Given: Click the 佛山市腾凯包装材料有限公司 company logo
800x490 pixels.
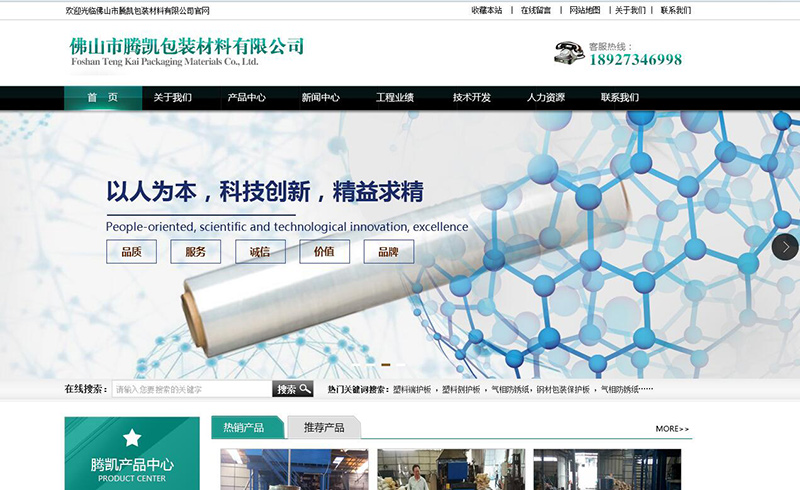Looking at the screenshot, I should pyautogui.click(x=186, y=52).
